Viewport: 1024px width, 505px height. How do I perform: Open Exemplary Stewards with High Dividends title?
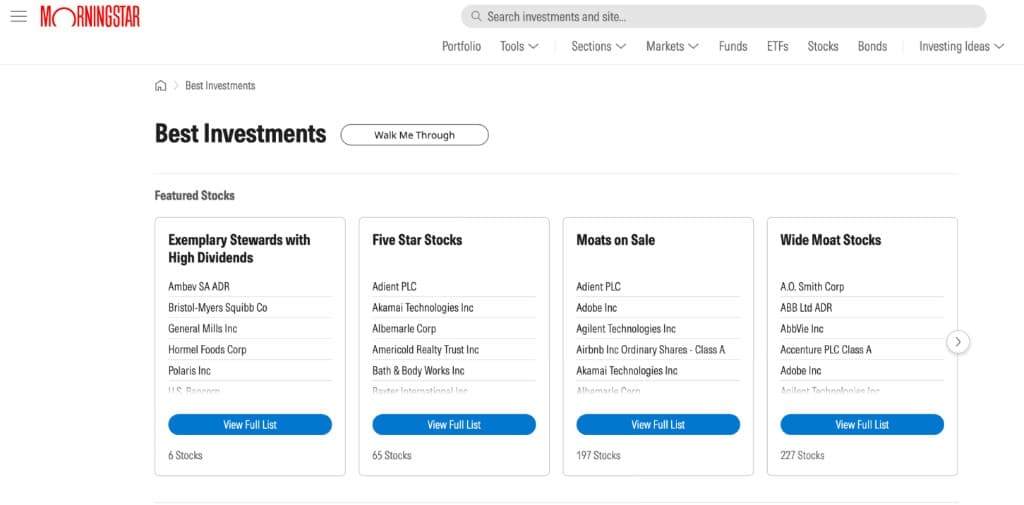(239, 249)
